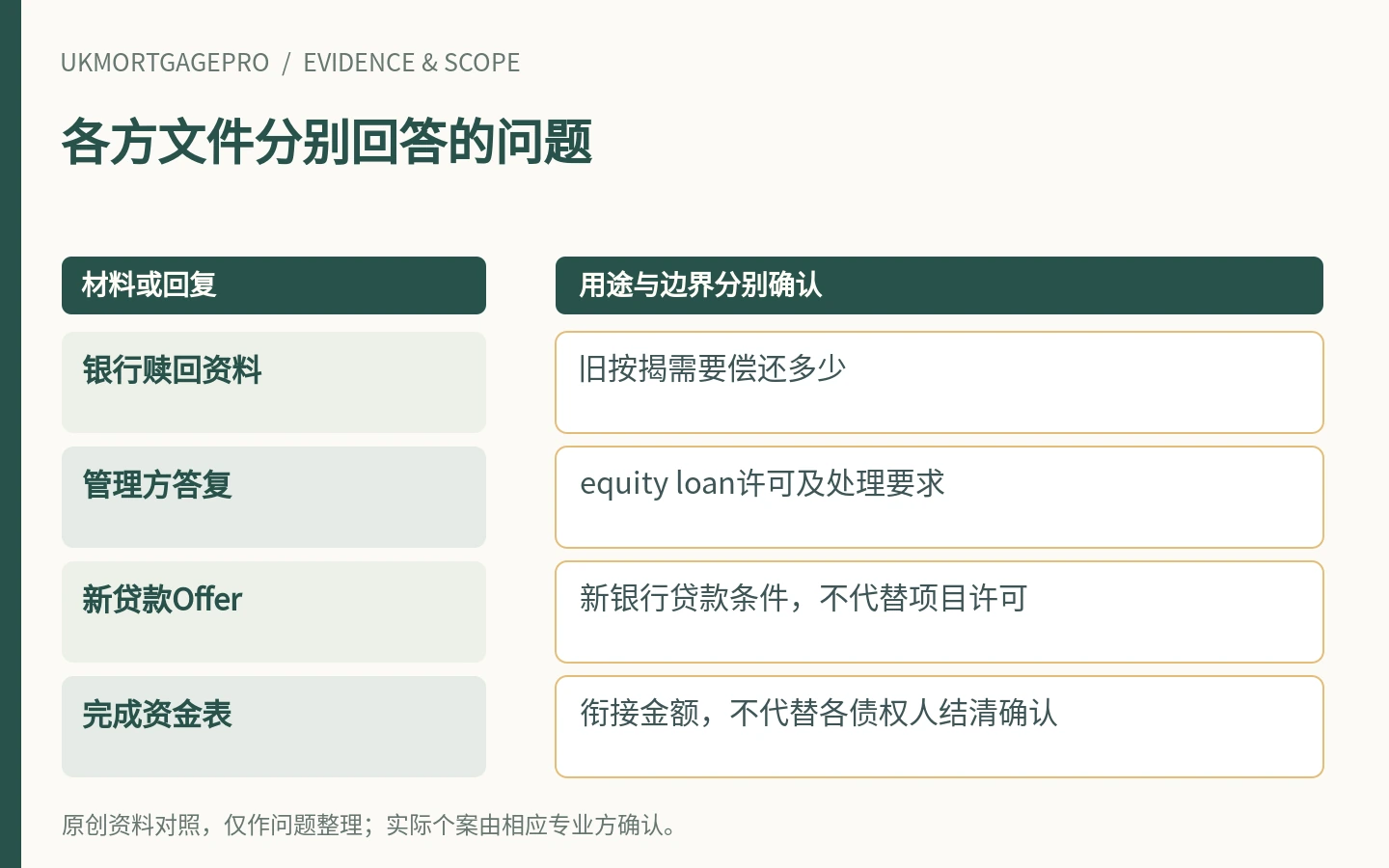Click the 材料或回复 column header

pyautogui.click(x=274, y=285)
